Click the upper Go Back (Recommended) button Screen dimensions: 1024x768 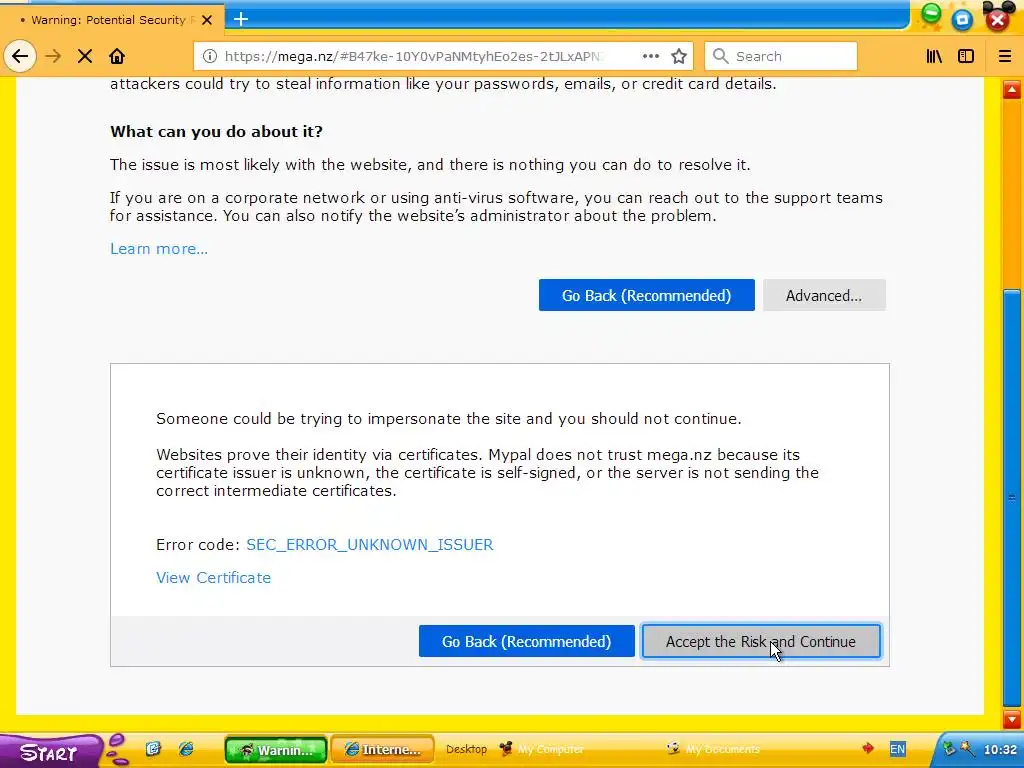pos(647,295)
